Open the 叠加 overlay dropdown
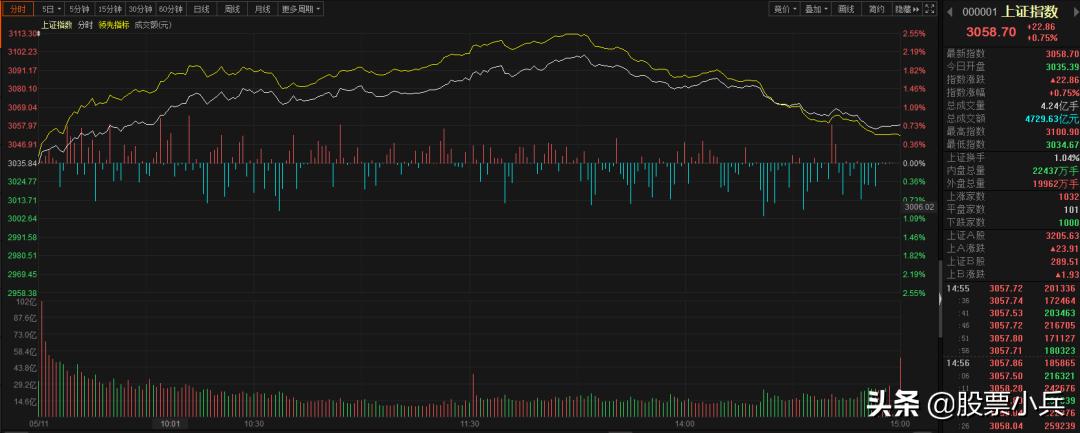This screenshot has width=1080, height=433. point(817,9)
